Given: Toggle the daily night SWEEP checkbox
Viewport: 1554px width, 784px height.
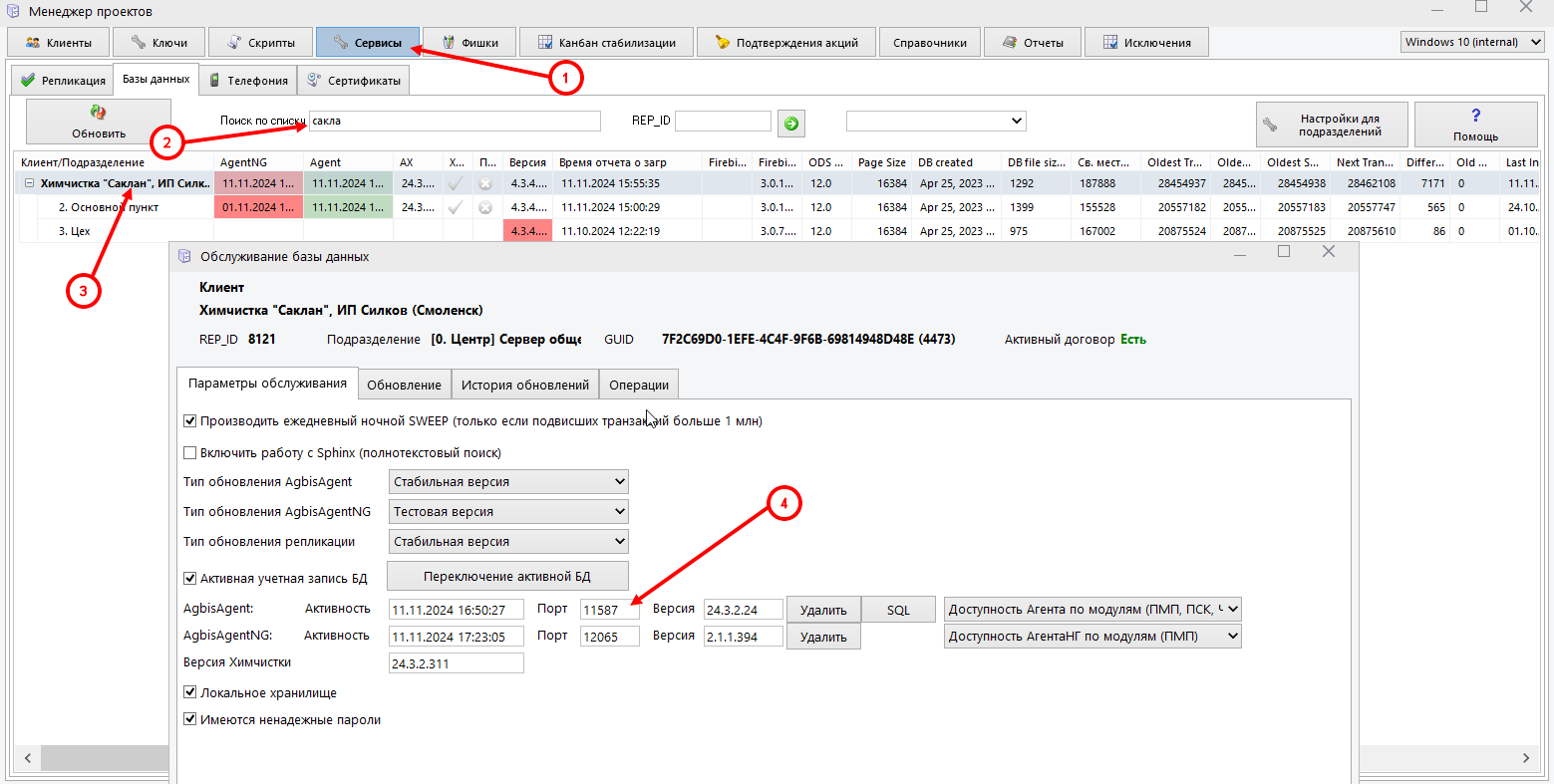Looking at the screenshot, I should [x=190, y=421].
